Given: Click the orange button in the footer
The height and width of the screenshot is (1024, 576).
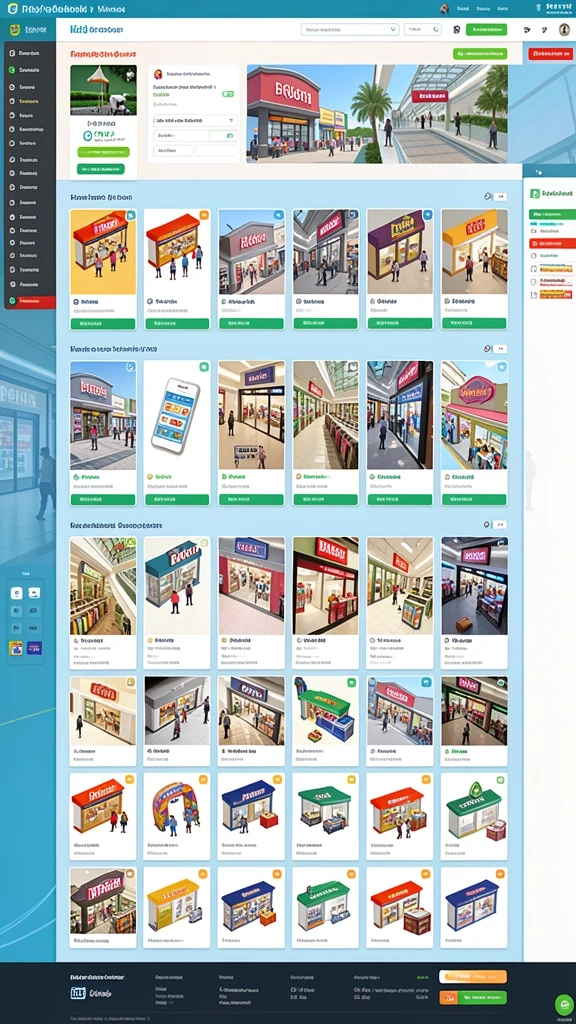Looking at the screenshot, I should point(473,977).
